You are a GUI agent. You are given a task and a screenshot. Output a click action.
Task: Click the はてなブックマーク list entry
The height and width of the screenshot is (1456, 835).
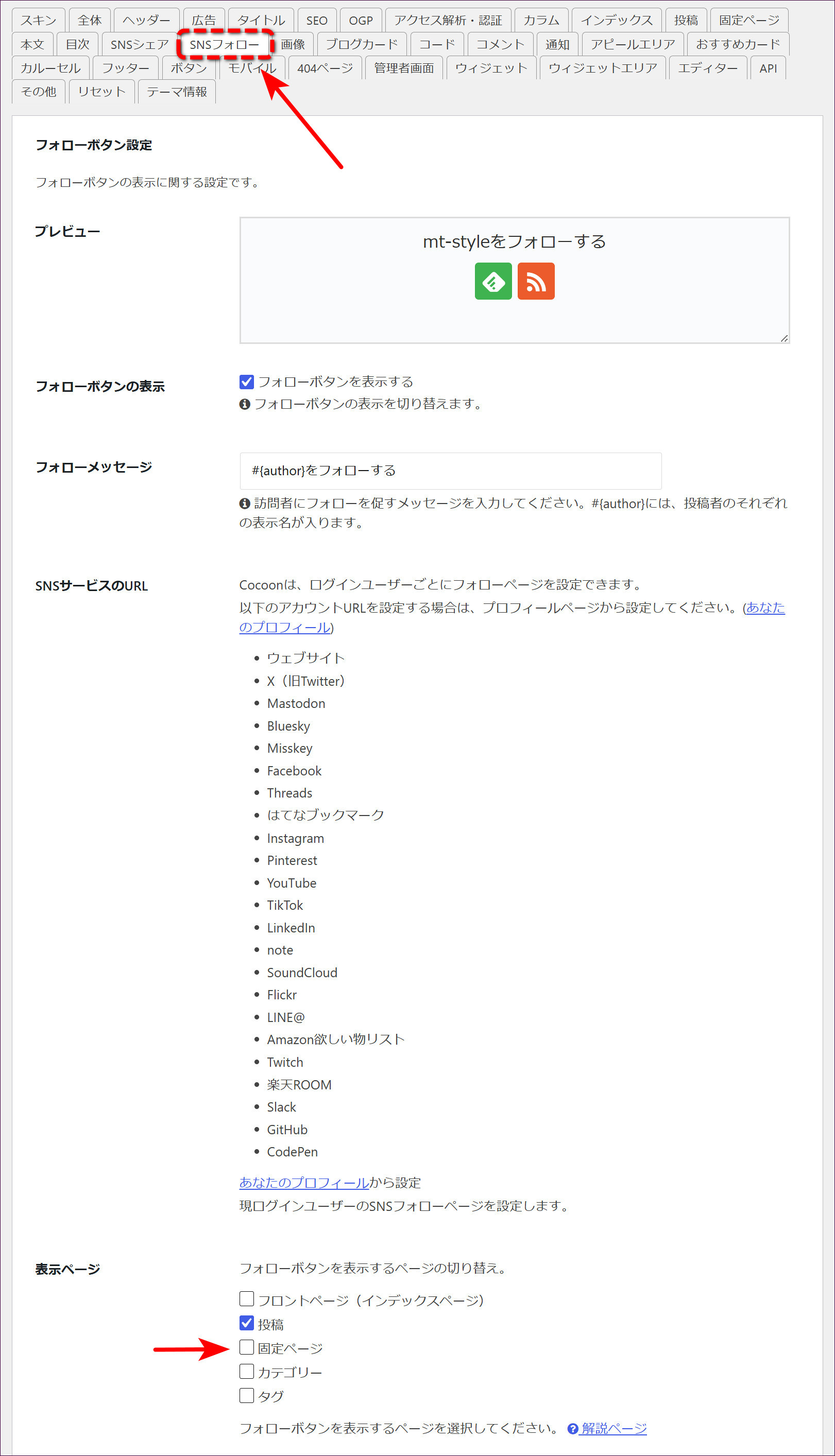[x=325, y=815]
